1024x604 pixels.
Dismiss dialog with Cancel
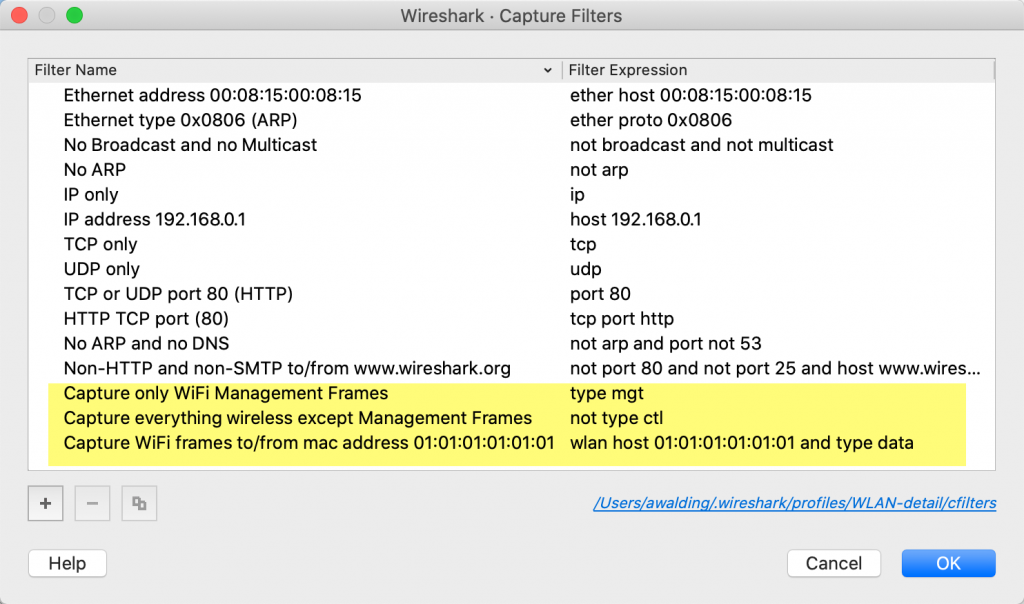point(833,563)
